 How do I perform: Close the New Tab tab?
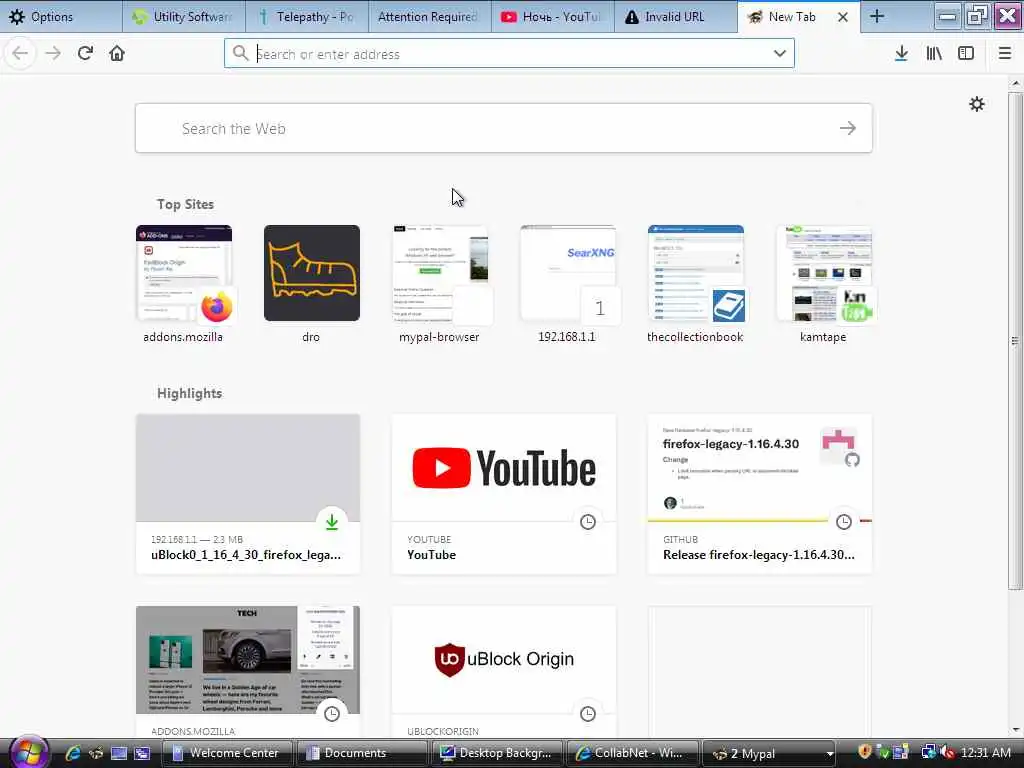[843, 17]
